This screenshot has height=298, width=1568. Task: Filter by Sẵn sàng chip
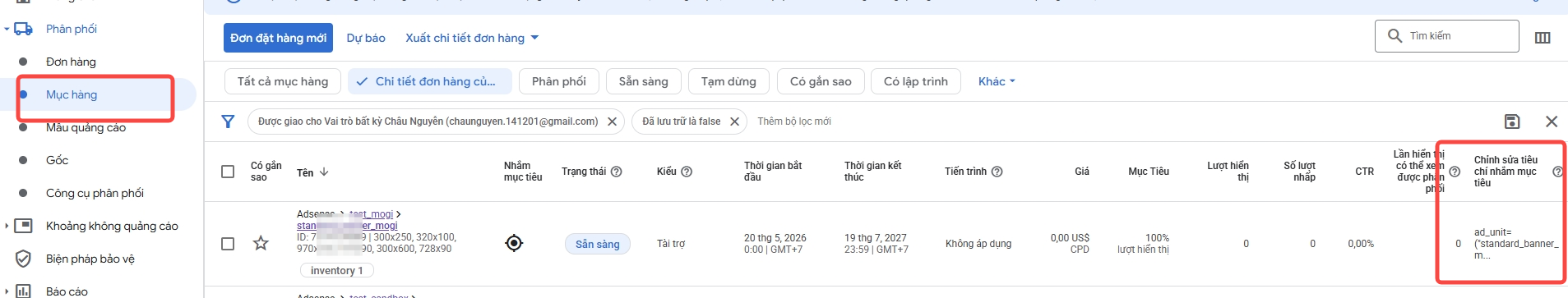coord(644,81)
